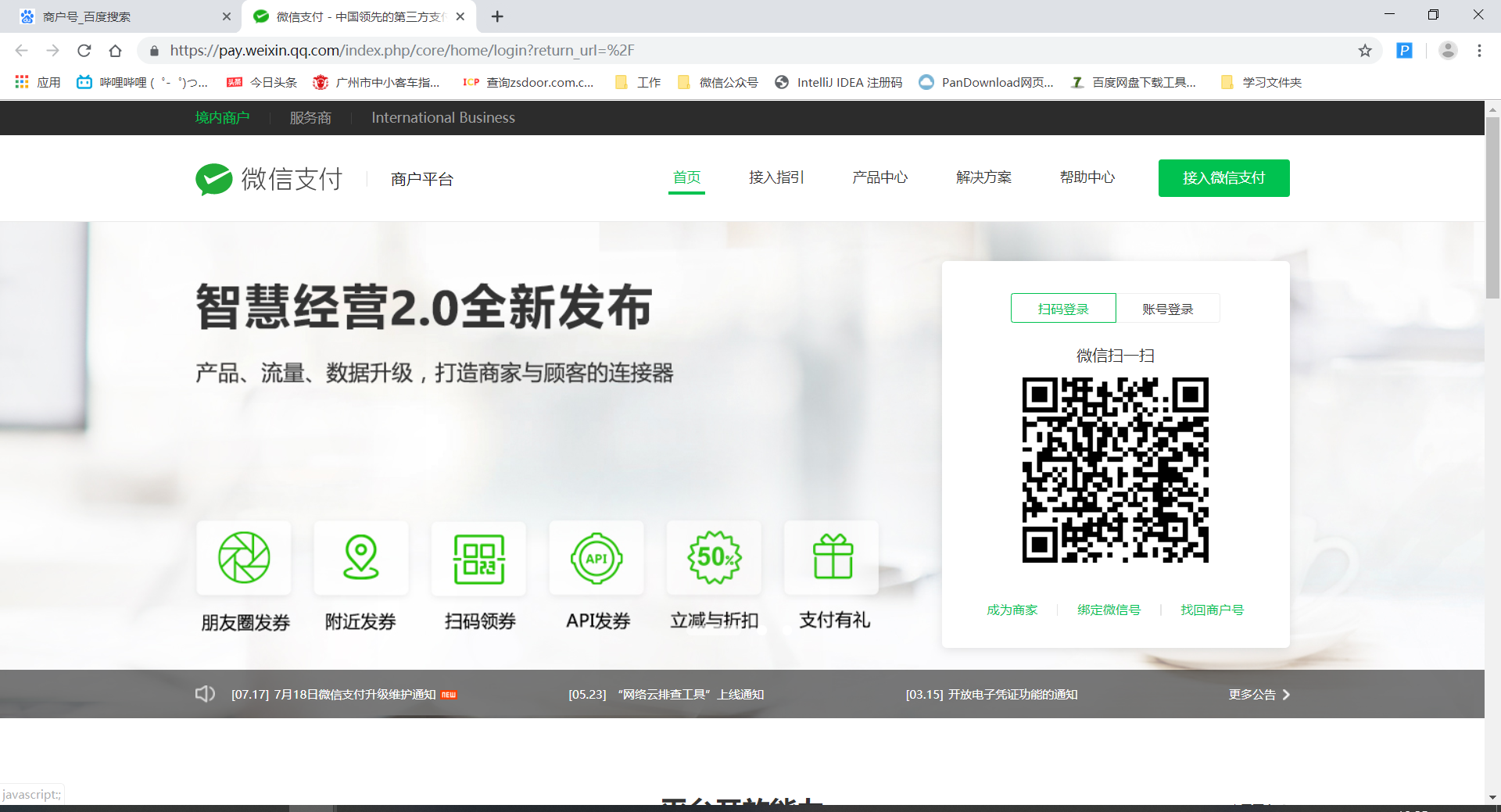Expand the 微信公众号 bookmark folder
This screenshot has width=1501, height=812.
tap(718, 82)
